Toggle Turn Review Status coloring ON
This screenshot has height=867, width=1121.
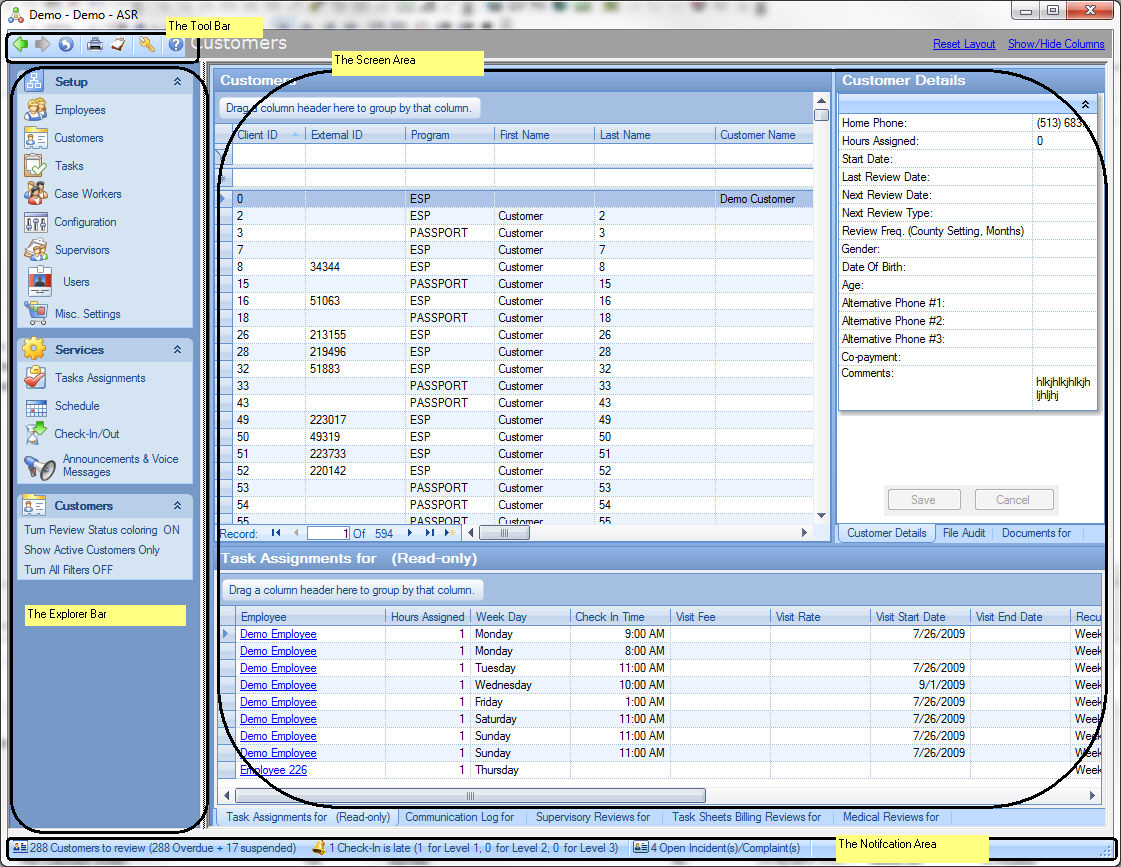point(101,530)
